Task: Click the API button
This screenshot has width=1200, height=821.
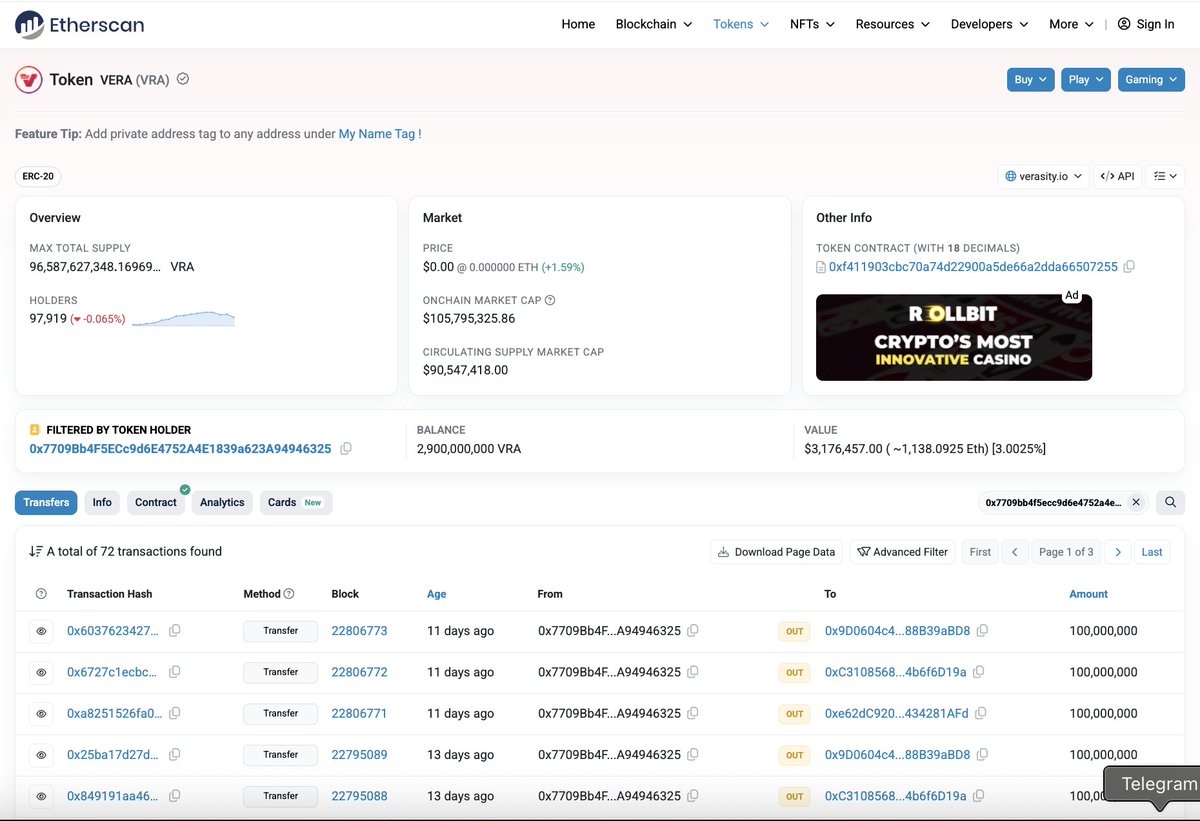Action: (x=1117, y=176)
